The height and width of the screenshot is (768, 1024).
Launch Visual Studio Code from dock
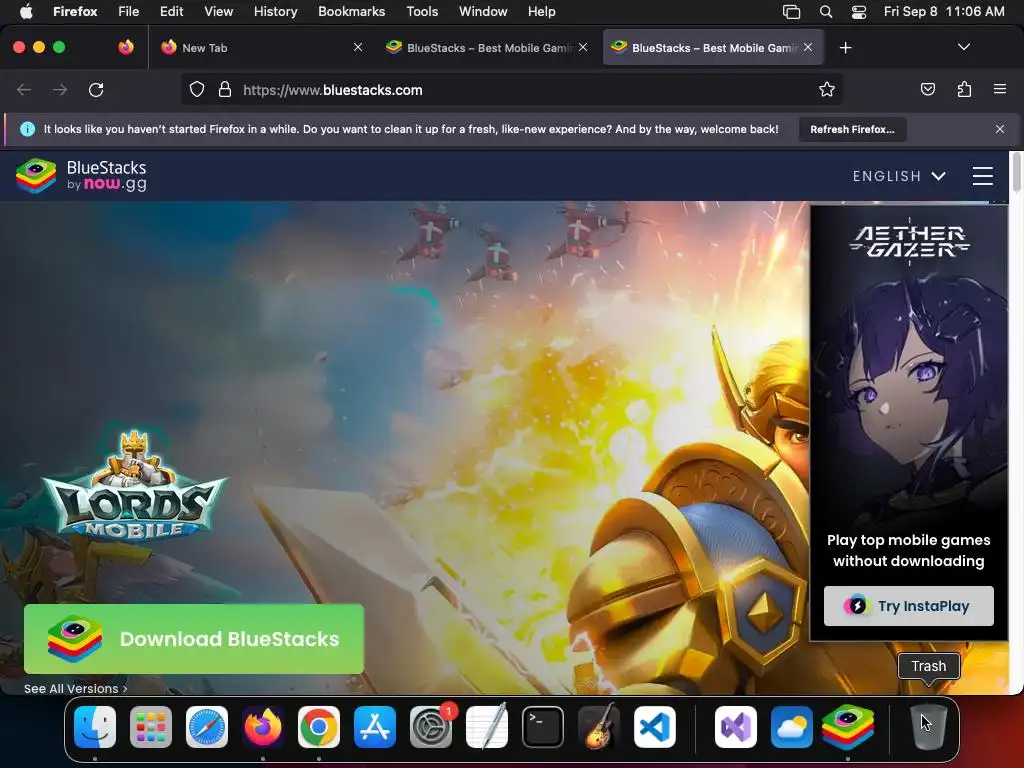pos(654,727)
